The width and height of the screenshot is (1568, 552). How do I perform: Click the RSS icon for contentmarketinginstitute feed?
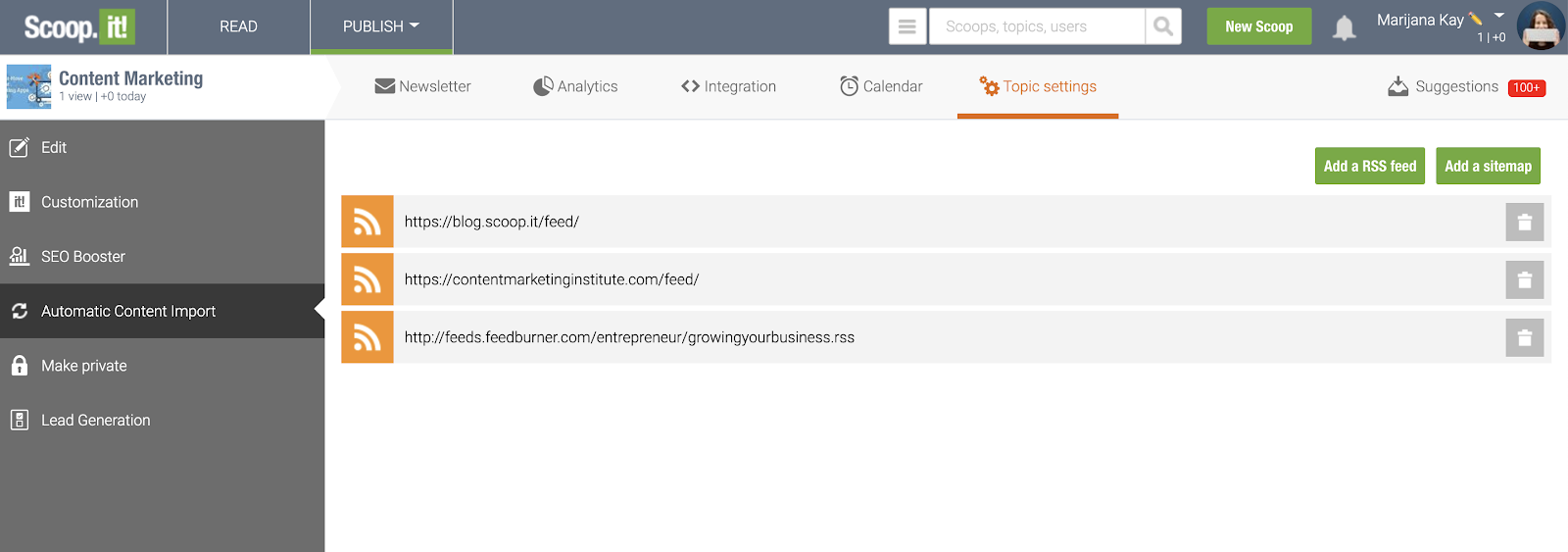pos(367,279)
